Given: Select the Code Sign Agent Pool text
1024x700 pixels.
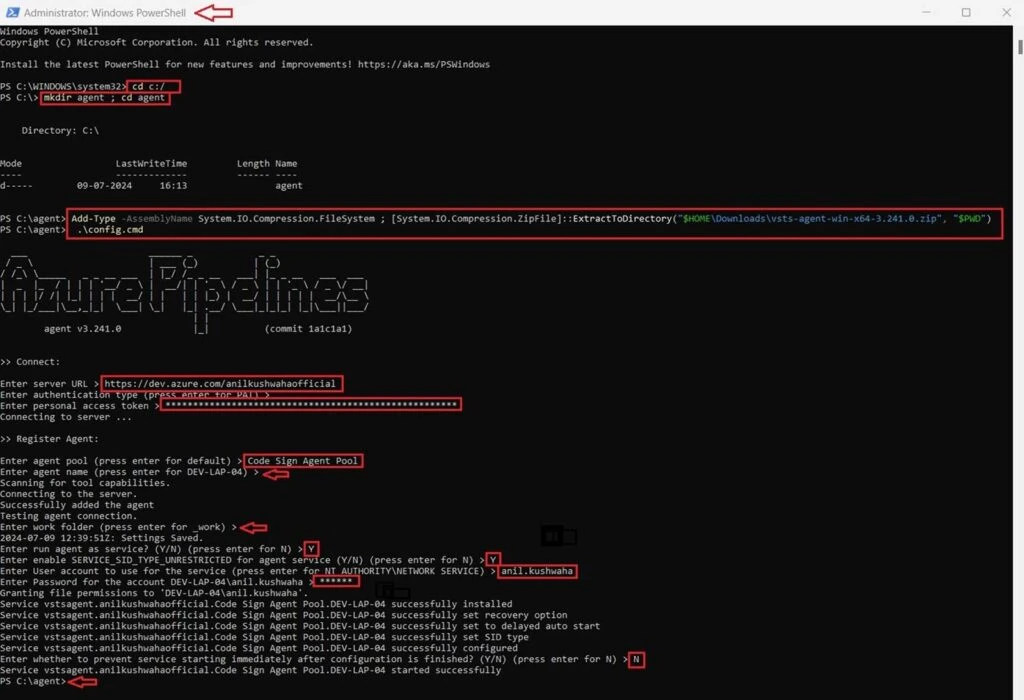Looking at the screenshot, I should [x=303, y=460].
